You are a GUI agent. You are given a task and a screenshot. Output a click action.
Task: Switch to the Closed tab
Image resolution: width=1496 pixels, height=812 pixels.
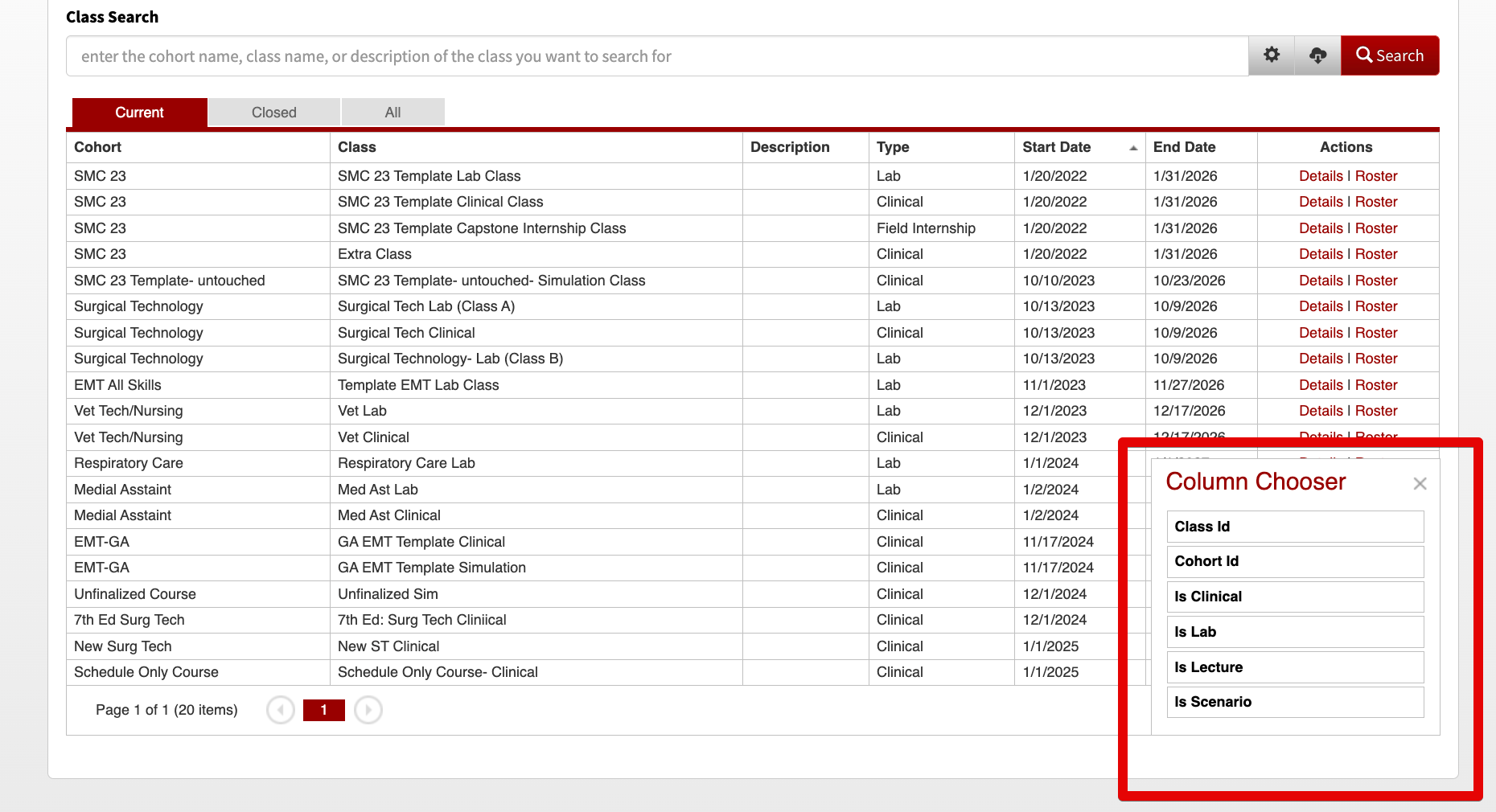[274, 113]
